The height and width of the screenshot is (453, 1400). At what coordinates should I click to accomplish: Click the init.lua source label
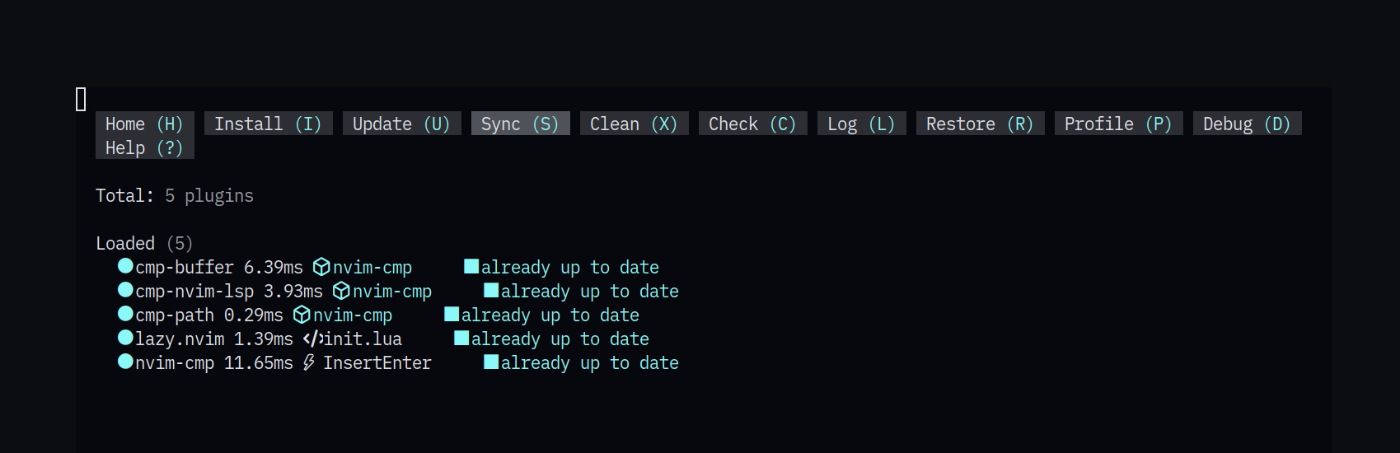tap(362, 339)
